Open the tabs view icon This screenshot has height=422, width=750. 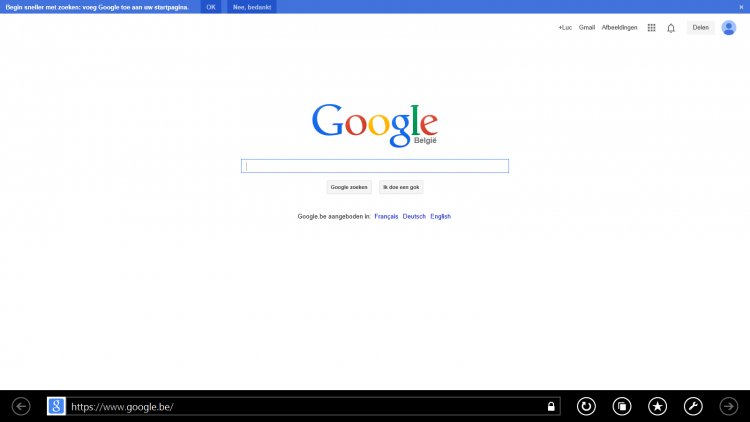pyautogui.click(x=622, y=407)
